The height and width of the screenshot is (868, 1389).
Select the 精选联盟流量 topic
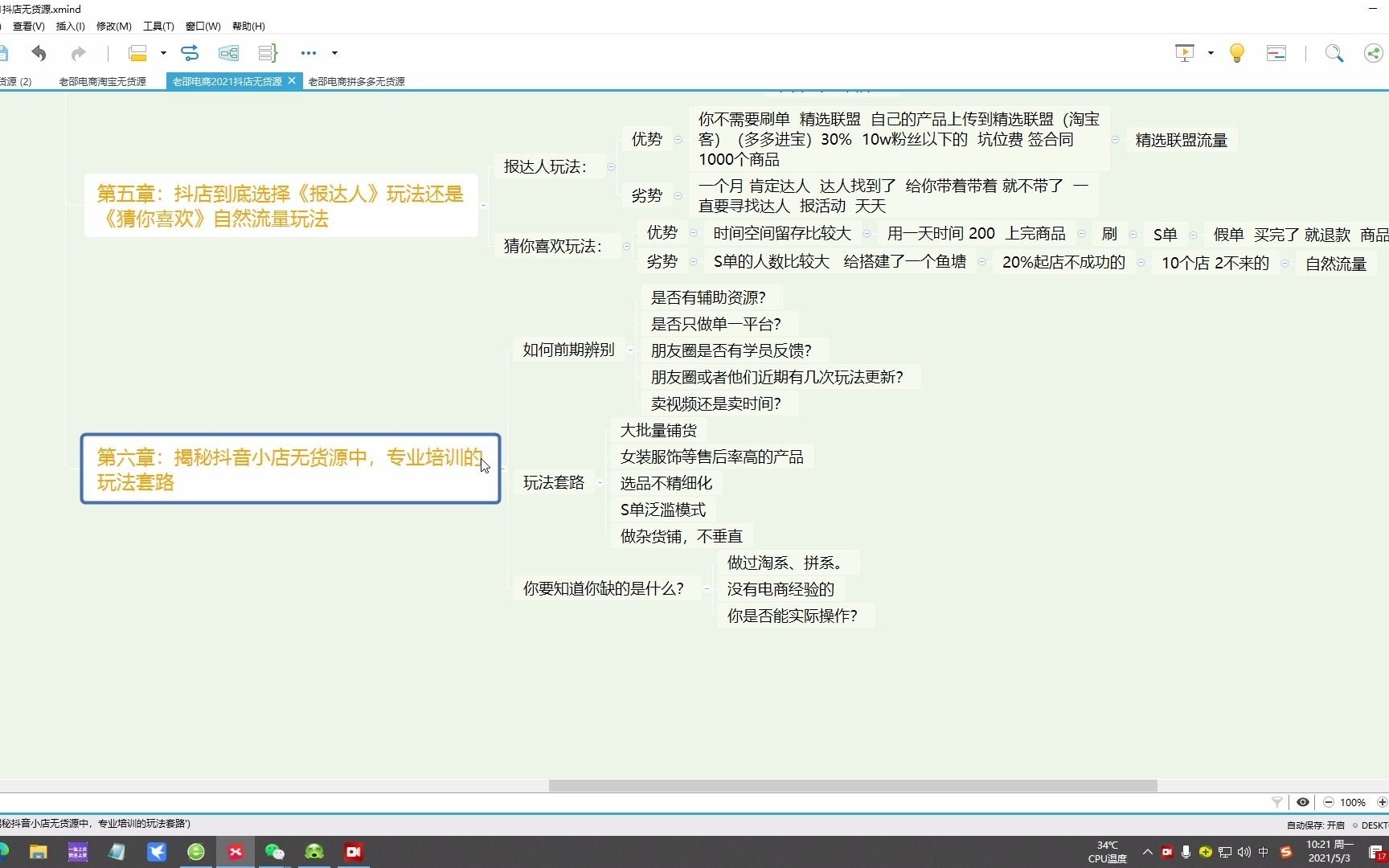(1181, 140)
